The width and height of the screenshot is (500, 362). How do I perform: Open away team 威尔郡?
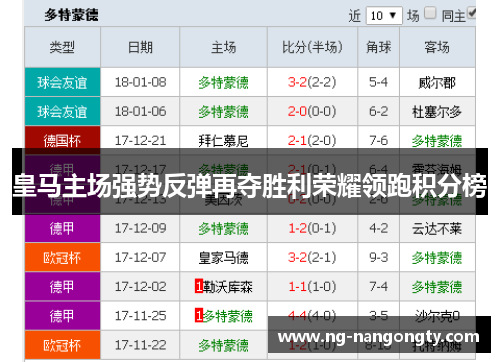437,82
